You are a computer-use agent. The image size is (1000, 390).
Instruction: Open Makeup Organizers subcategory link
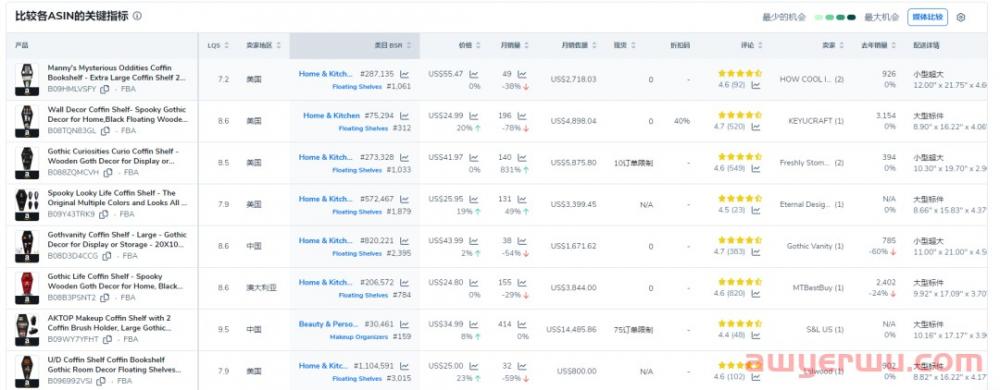[358, 336]
